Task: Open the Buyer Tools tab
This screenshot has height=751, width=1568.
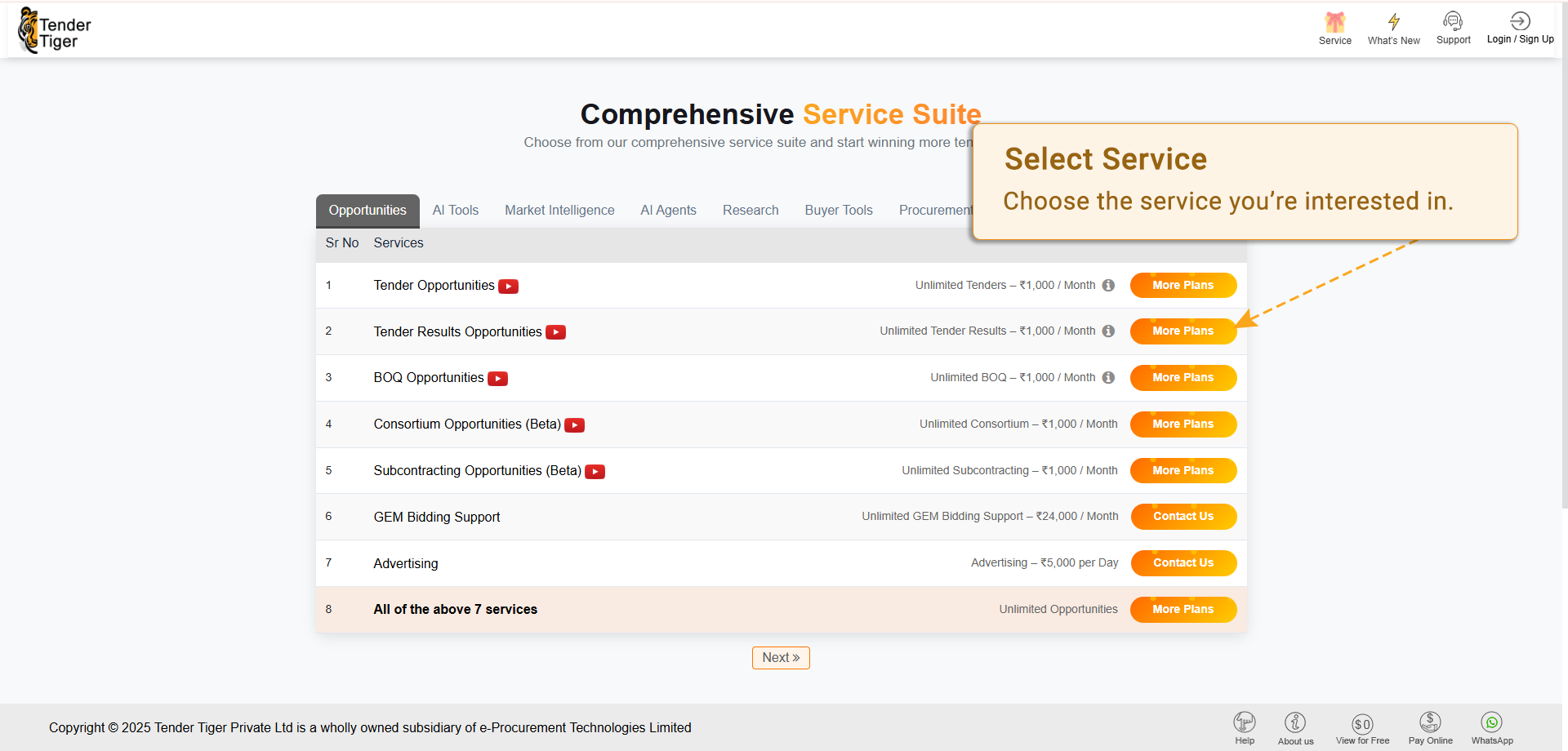Action: (x=839, y=211)
